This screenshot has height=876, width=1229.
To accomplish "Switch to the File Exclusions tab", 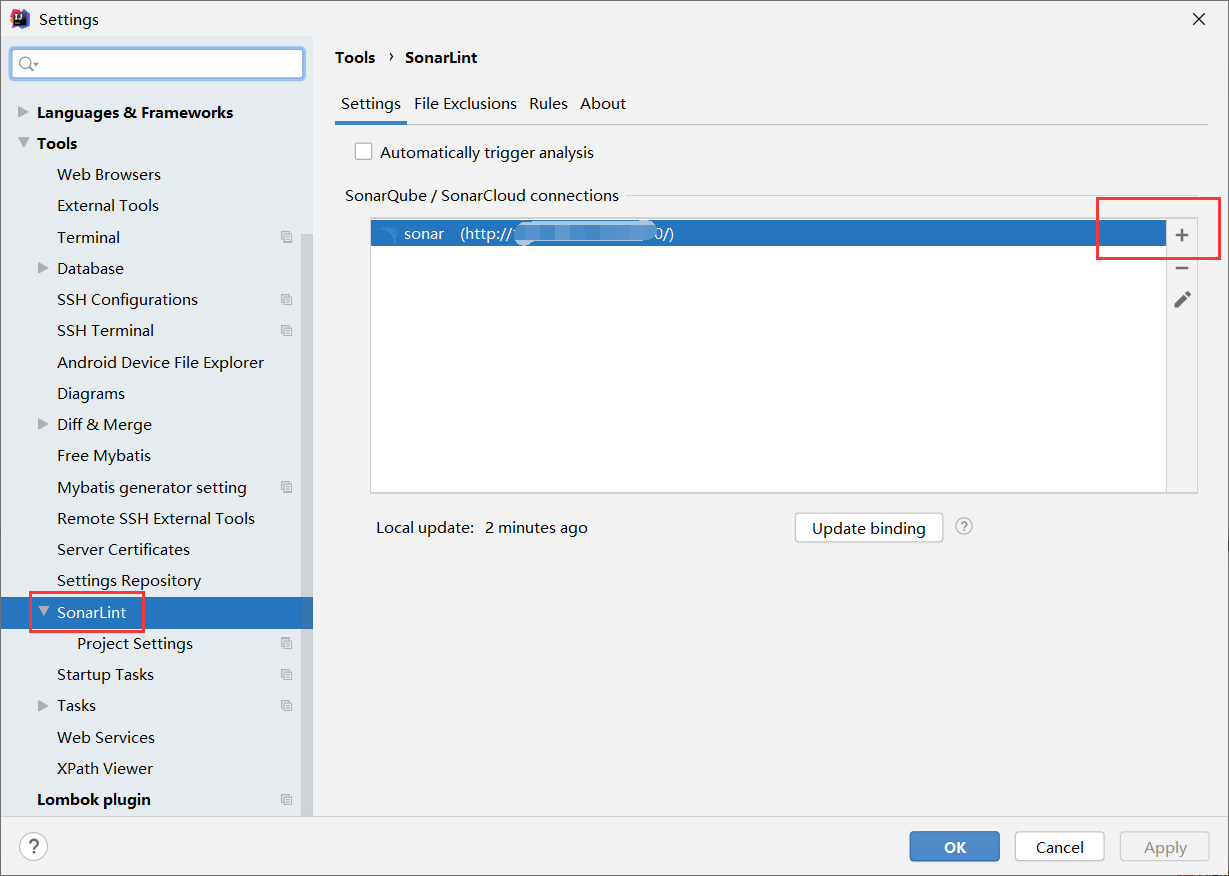I will 465,104.
